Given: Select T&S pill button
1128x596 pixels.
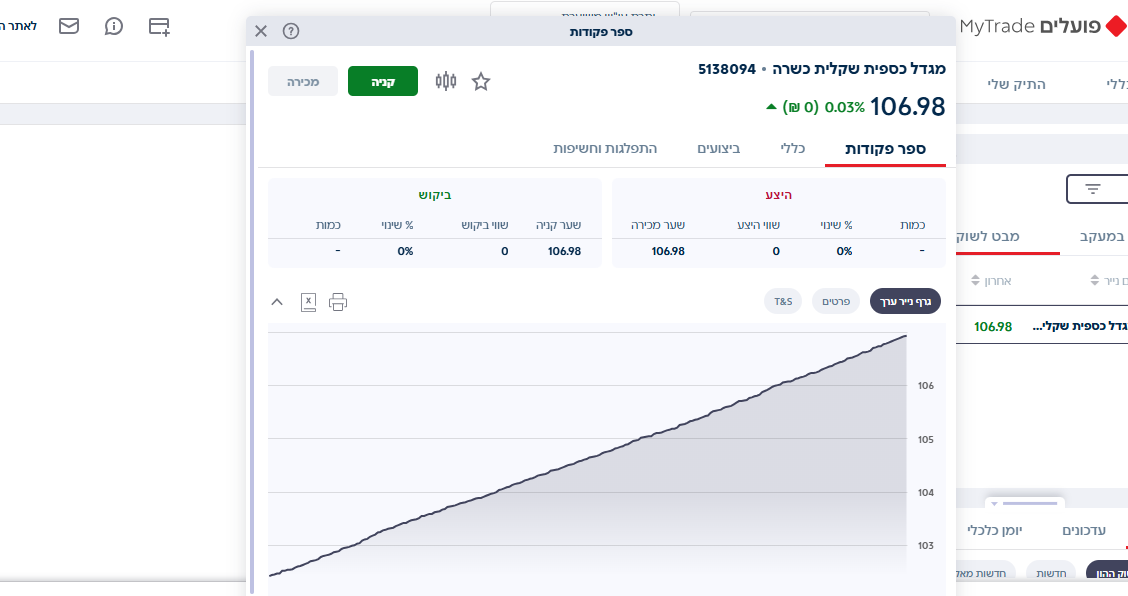Looking at the screenshot, I should 783,302.
